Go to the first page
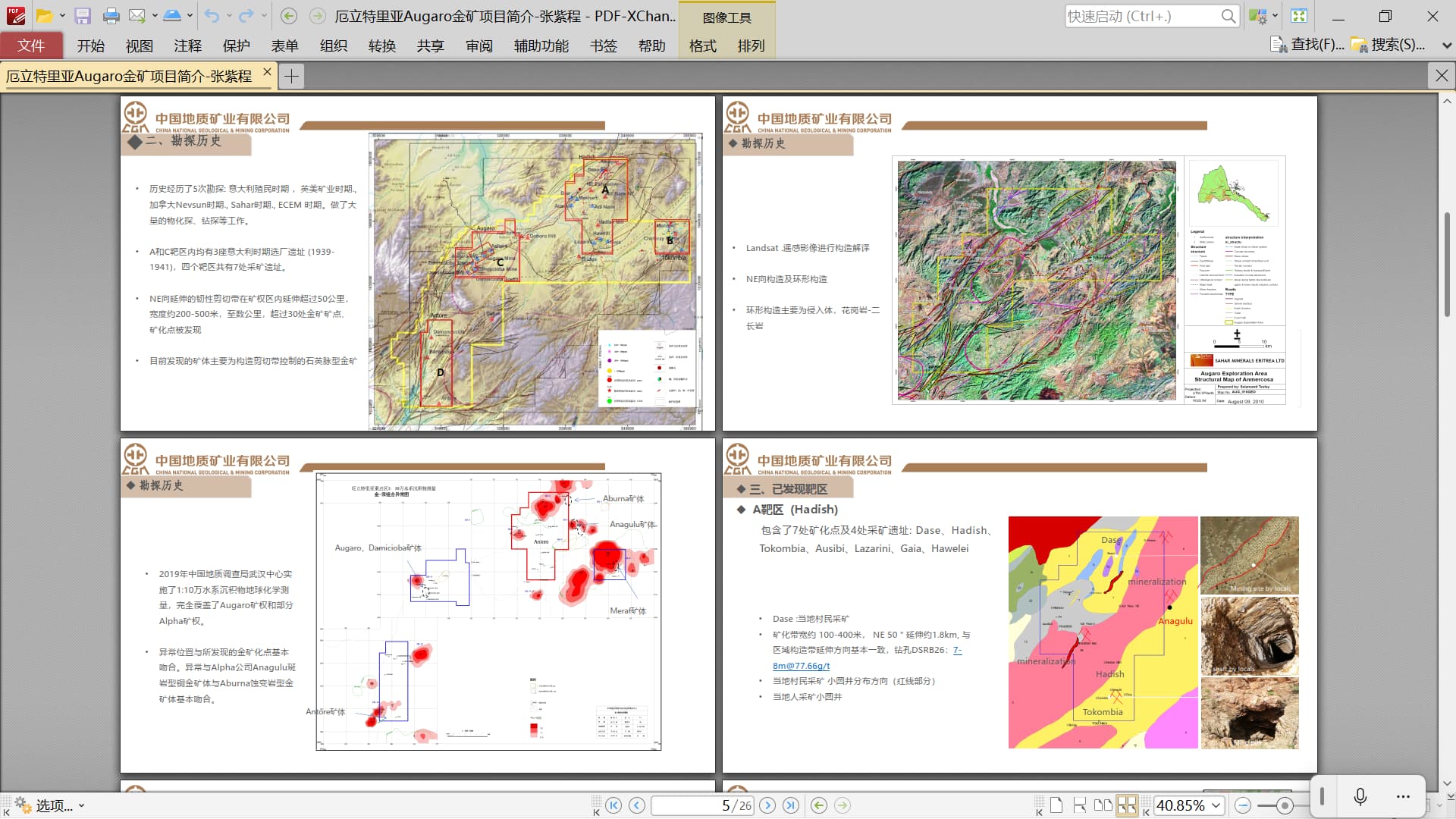This screenshot has width=1456, height=819. tap(613, 805)
